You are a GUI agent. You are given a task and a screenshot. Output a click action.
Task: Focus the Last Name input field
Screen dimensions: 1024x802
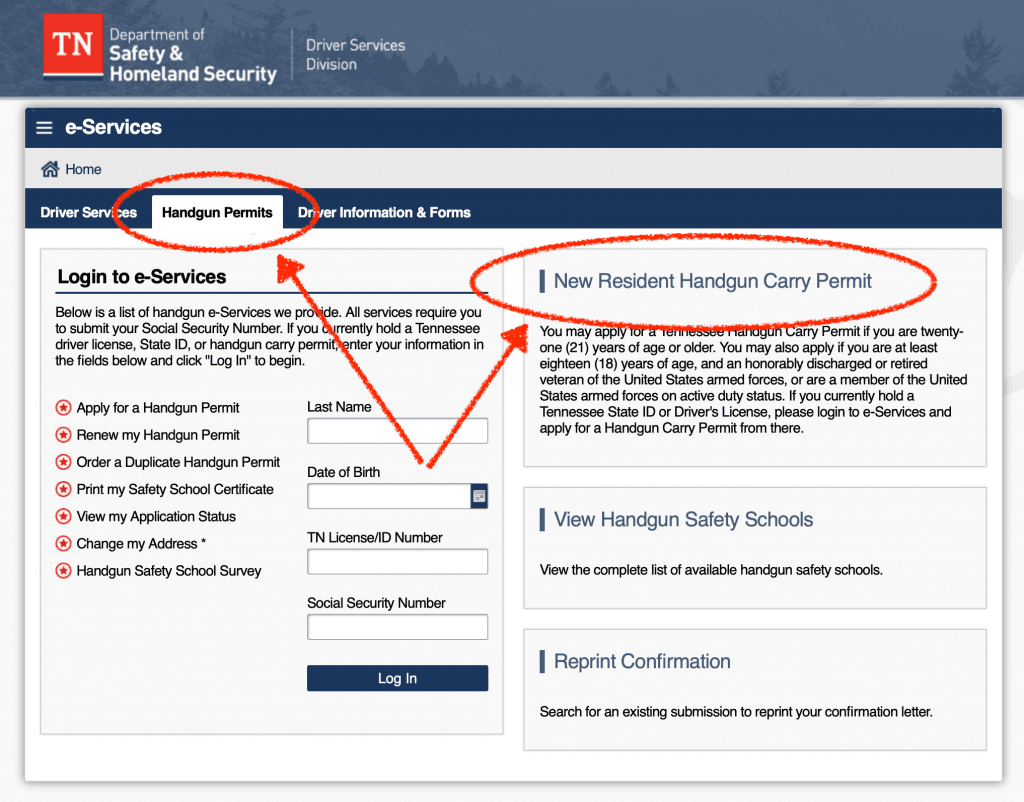(397, 431)
